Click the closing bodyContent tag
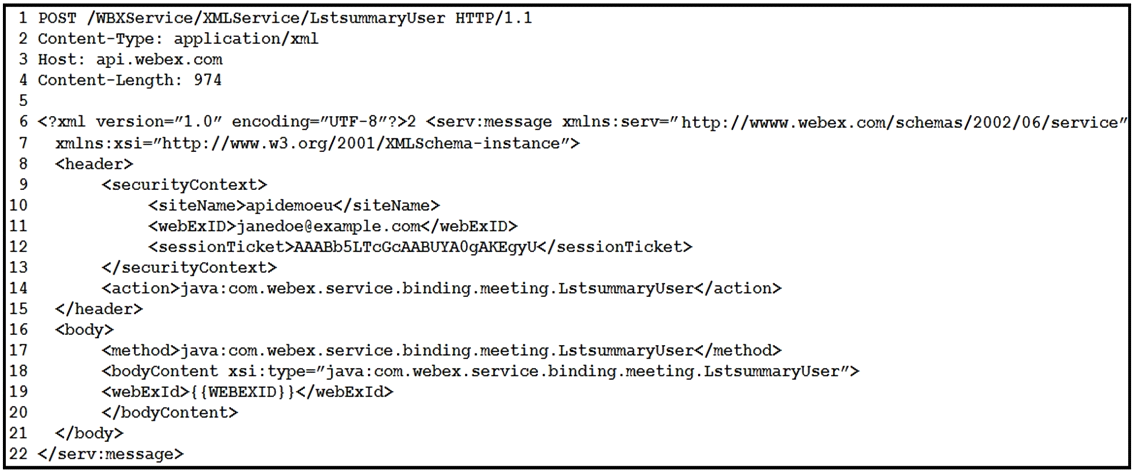This screenshot has width=1134, height=474. pos(170,413)
